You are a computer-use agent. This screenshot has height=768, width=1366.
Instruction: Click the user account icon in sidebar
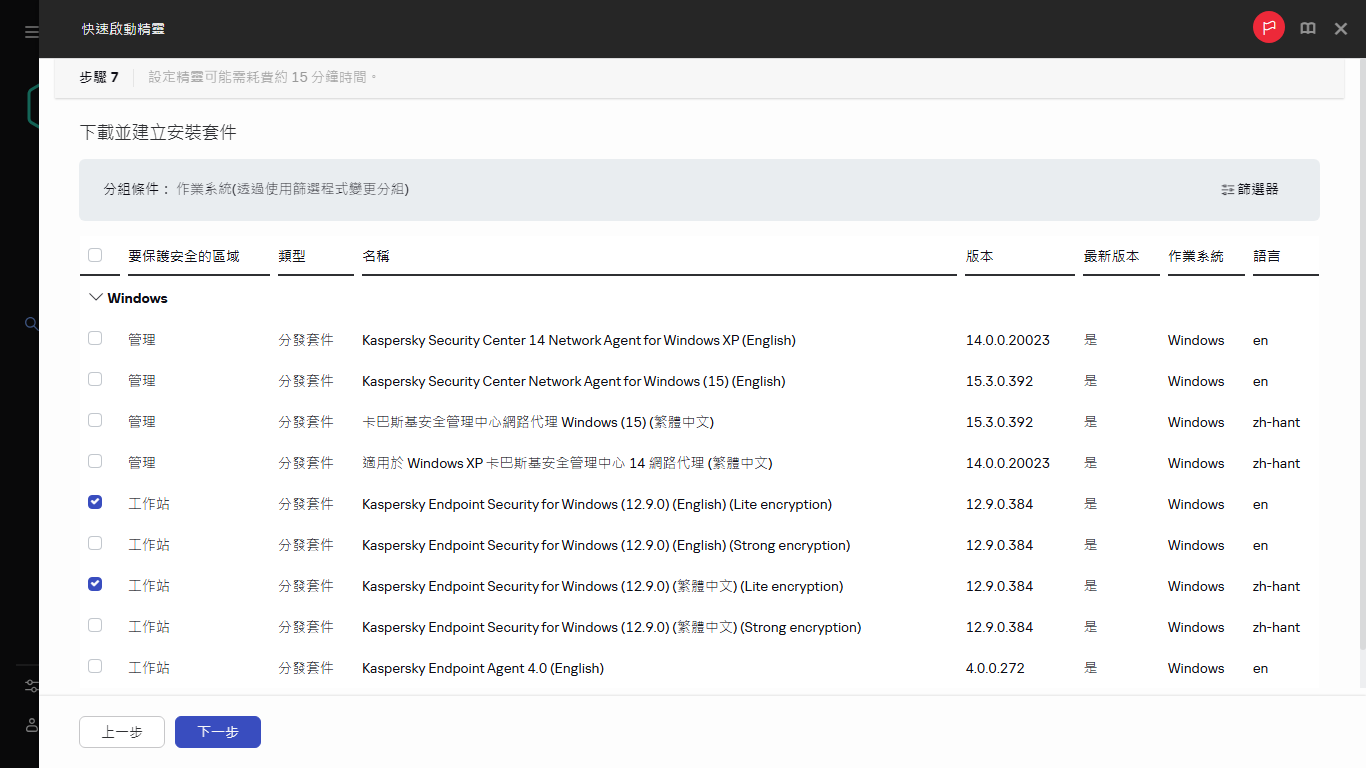(x=31, y=724)
